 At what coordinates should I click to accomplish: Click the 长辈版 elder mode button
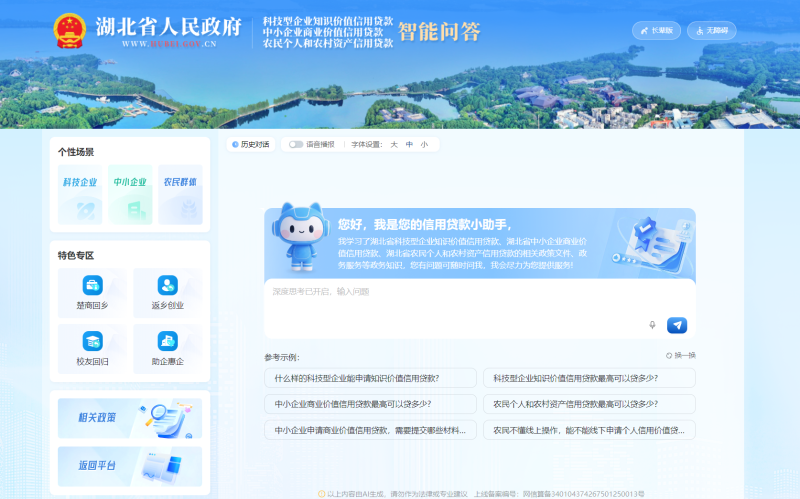click(656, 30)
